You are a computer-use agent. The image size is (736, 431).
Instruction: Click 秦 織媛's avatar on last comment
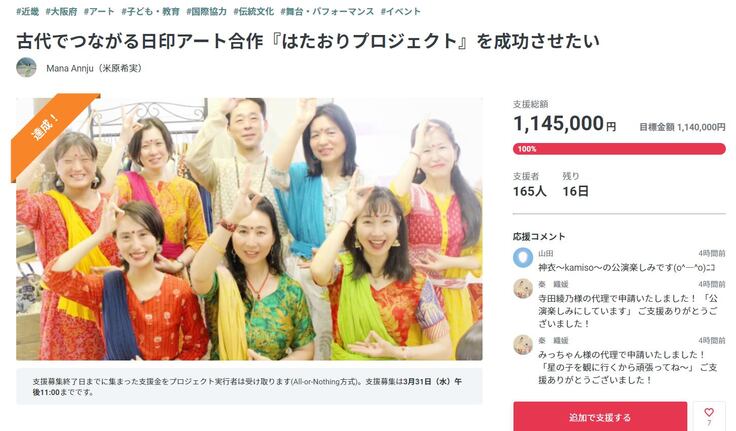coord(522,345)
